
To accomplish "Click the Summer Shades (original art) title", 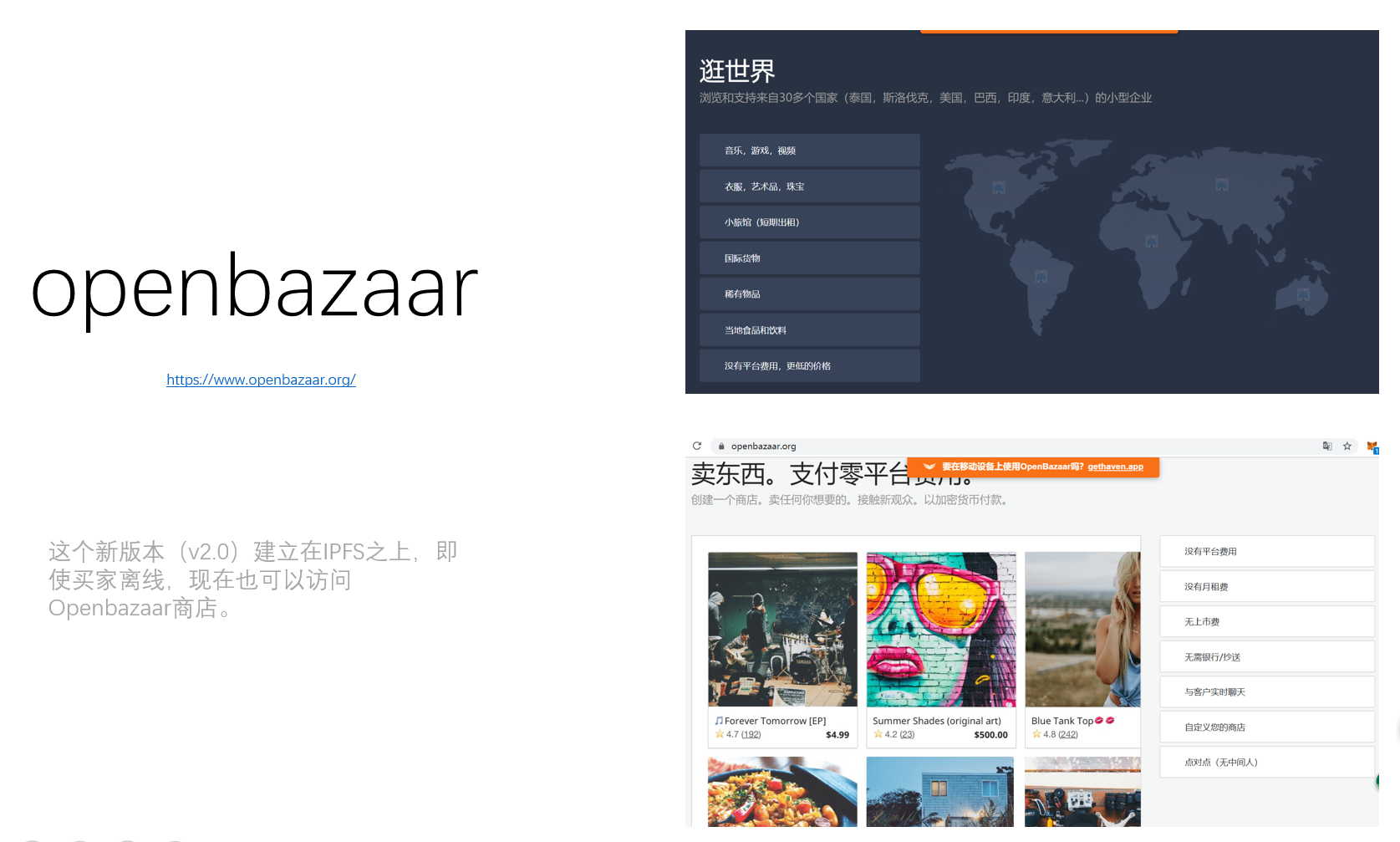I will click(937, 721).
